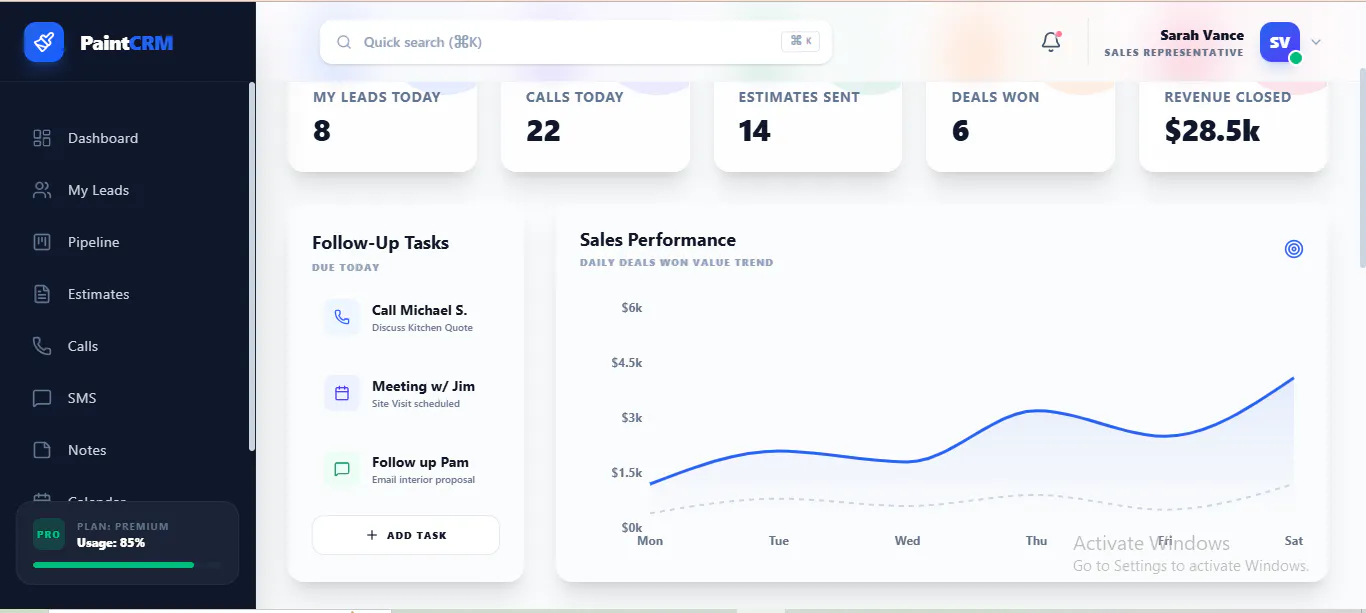Open Notes from the sidebar
Image resolution: width=1366 pixels, height=613 pixels.
(x=87, y=450)
